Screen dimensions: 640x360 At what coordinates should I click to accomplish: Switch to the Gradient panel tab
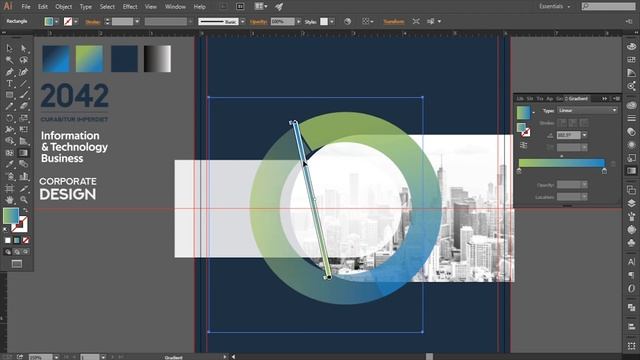tap(577, 99)
